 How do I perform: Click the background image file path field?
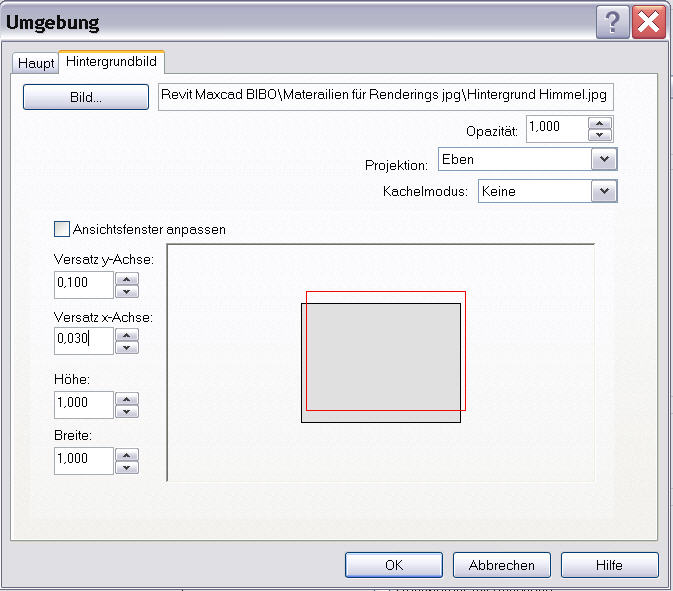385,97
